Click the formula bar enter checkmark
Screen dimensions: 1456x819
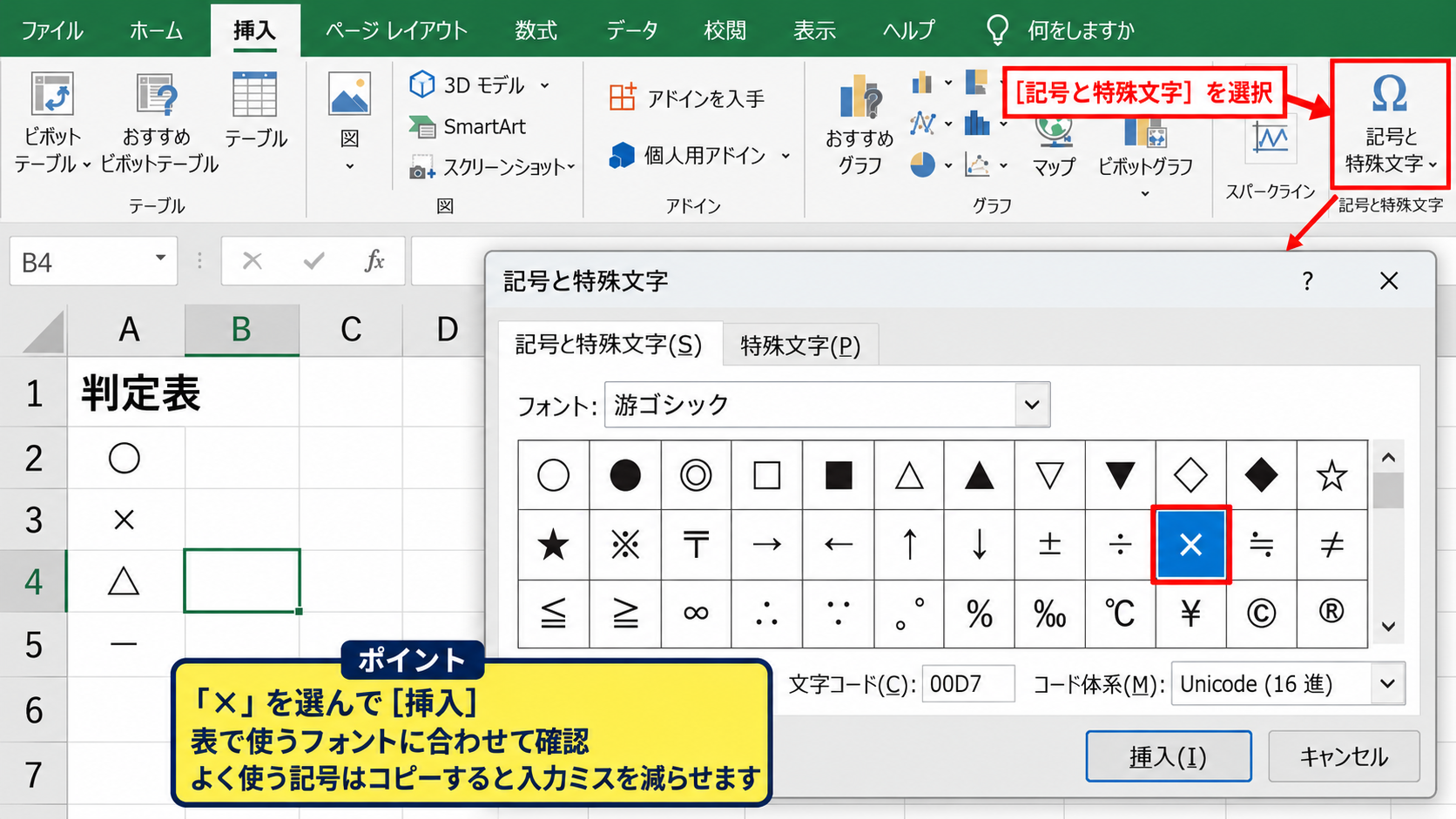[313, 260]
